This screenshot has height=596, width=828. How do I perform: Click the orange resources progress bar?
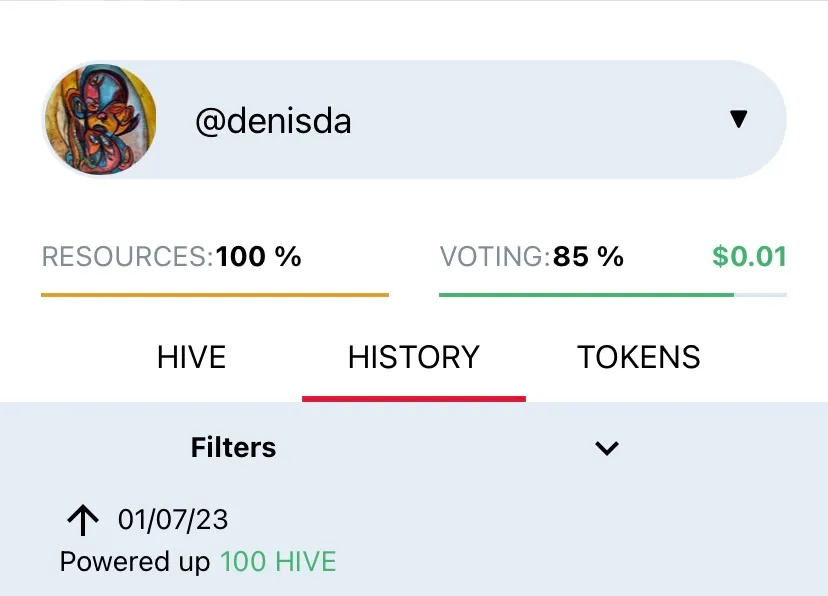coord(214,295)
